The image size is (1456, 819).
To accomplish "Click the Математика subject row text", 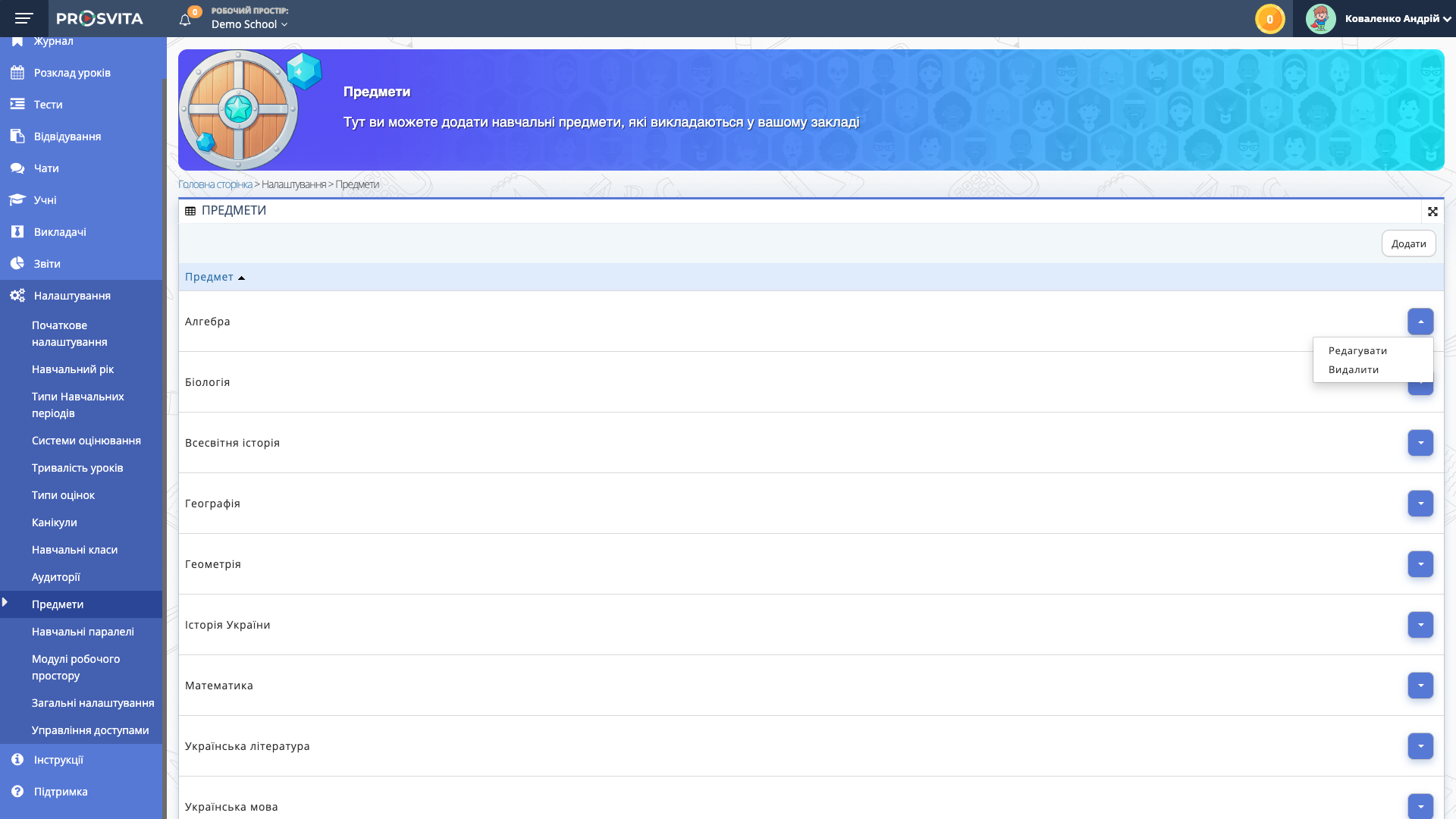I will pyautogui.click(x=219, y=686).
